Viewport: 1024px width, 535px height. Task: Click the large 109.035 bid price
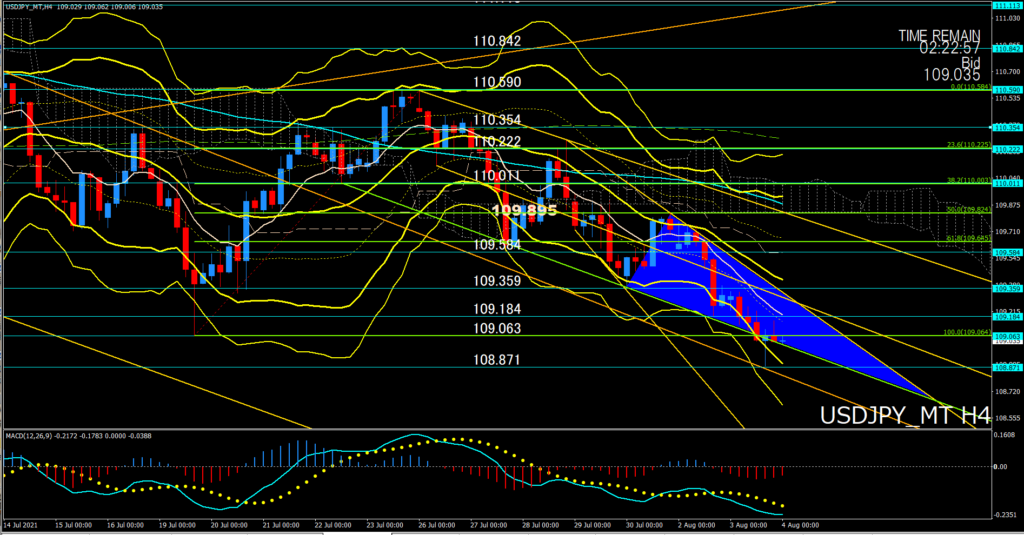click(x=952, y=75)
